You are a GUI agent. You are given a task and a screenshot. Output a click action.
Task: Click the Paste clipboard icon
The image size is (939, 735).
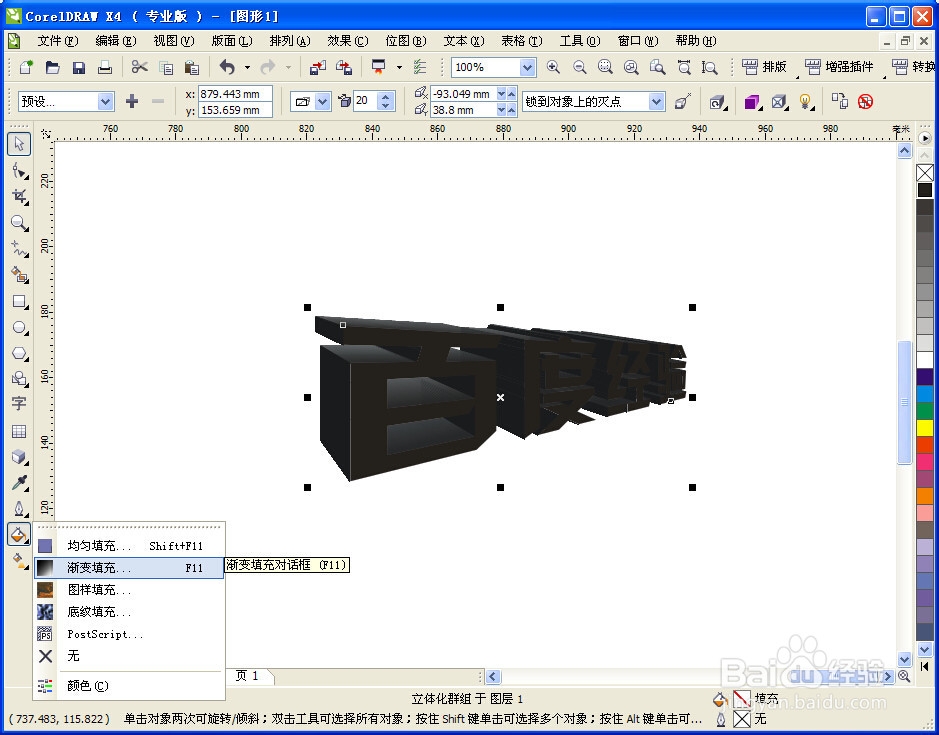click(x=192, y=67)
